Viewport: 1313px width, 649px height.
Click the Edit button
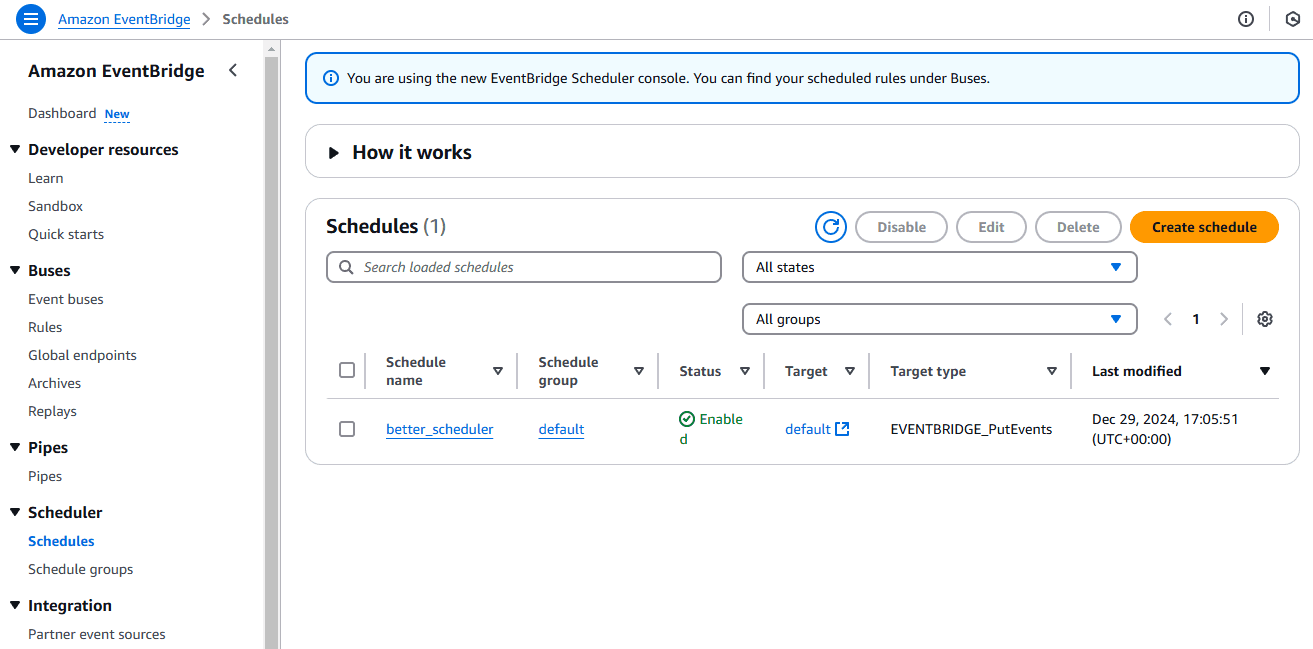click(x=991, y=227)
